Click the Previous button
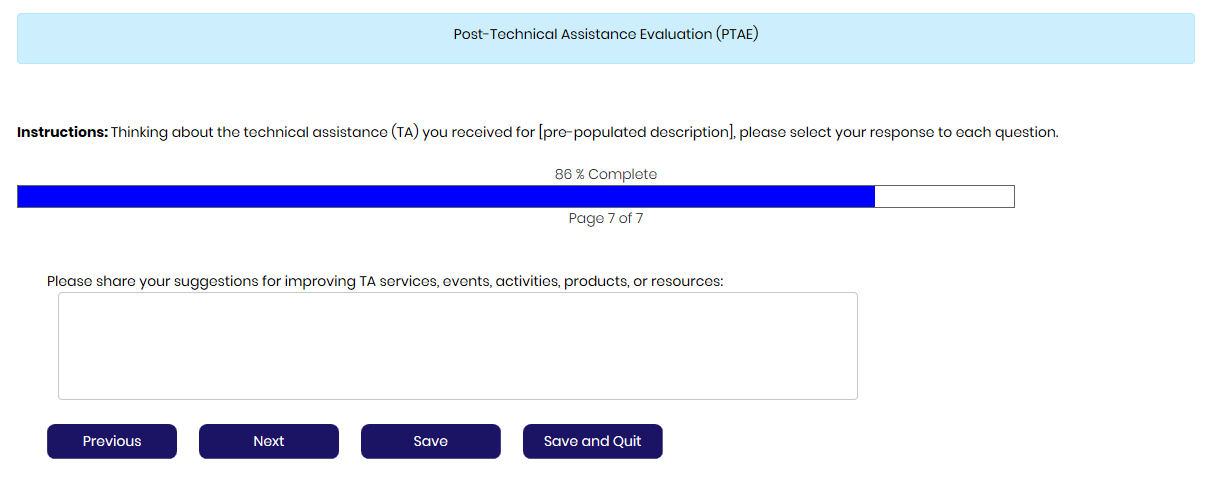 (x=112, y=441)
